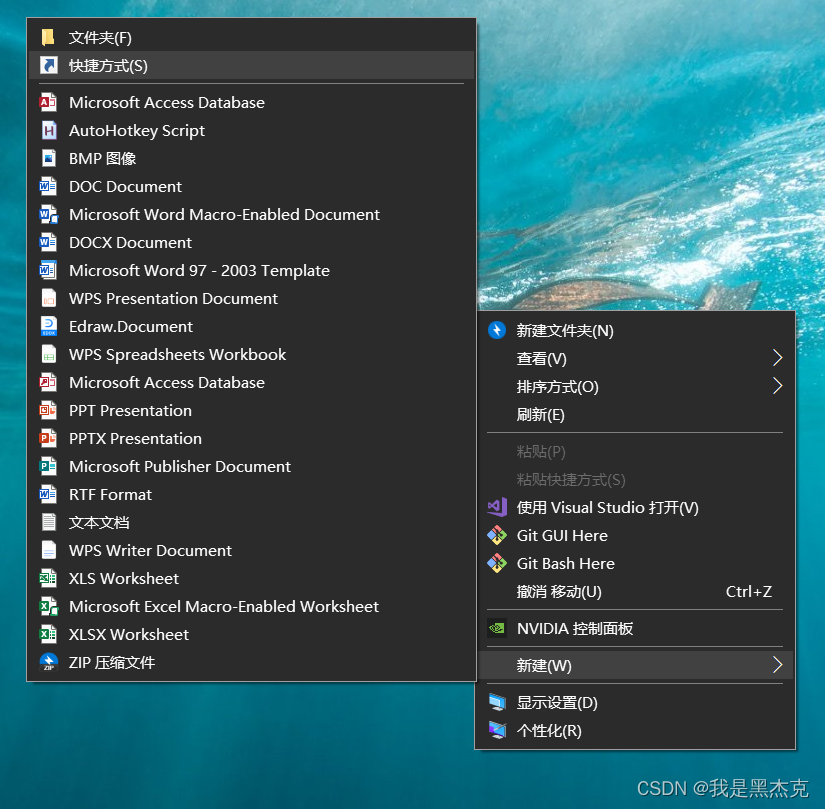
Task: Click the Excel icon beside XLSX Worksheet
Action: point(48,634)
